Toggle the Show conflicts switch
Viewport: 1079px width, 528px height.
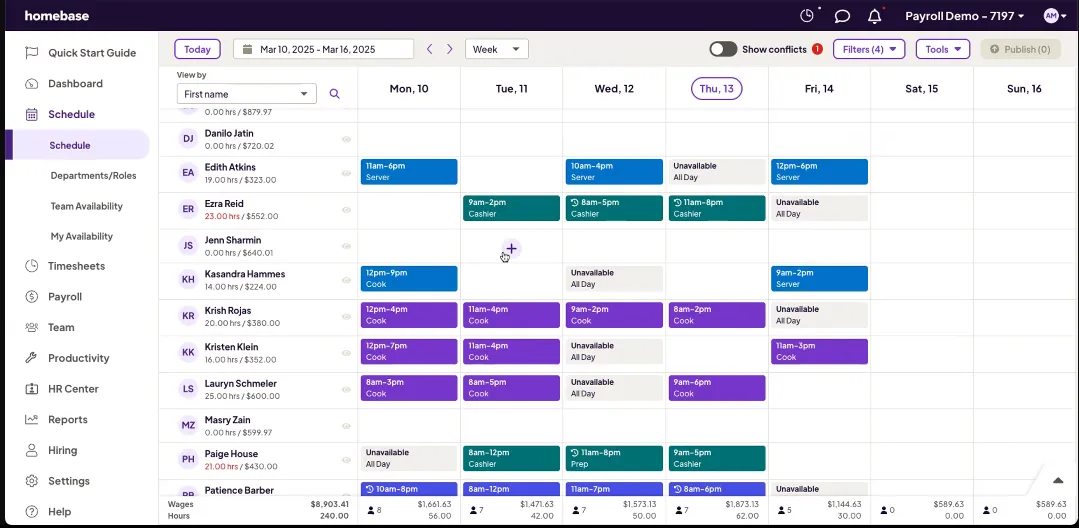point(722,49)
